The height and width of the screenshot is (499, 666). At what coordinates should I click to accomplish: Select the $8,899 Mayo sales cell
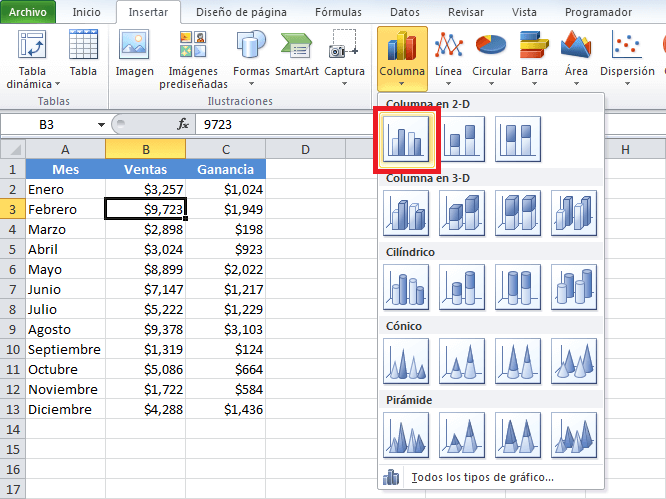[x=145, y=270]
